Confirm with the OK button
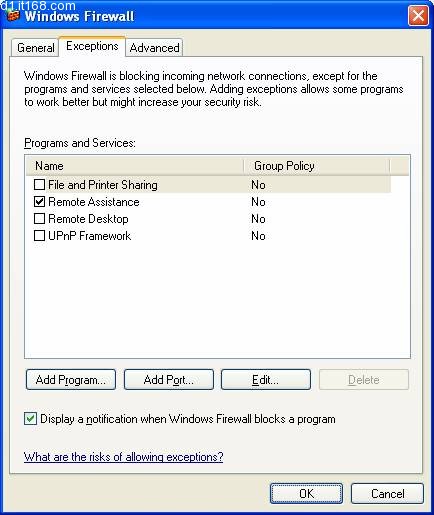 pos(306,494)
